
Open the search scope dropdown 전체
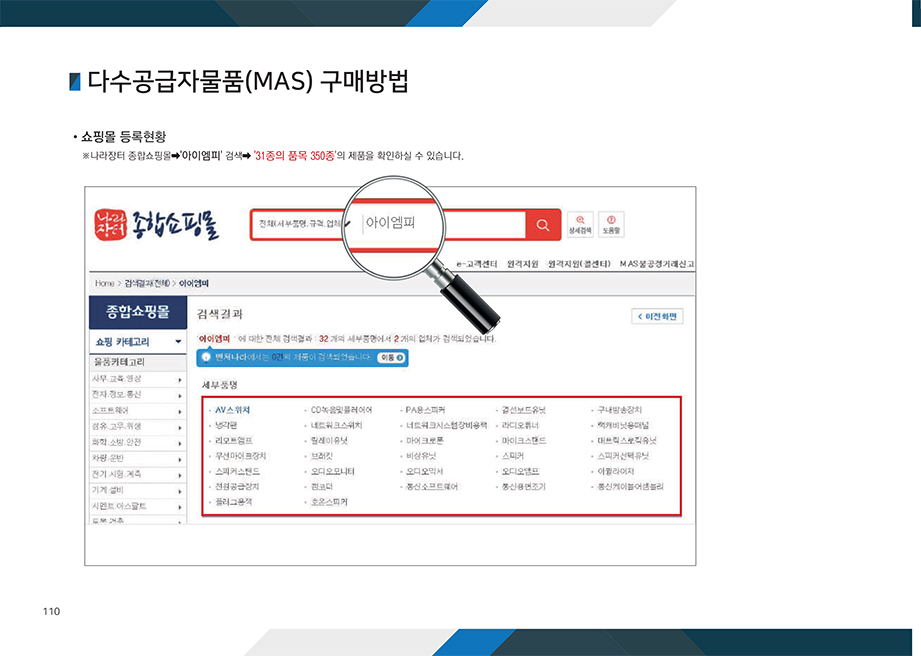[300, 224]
